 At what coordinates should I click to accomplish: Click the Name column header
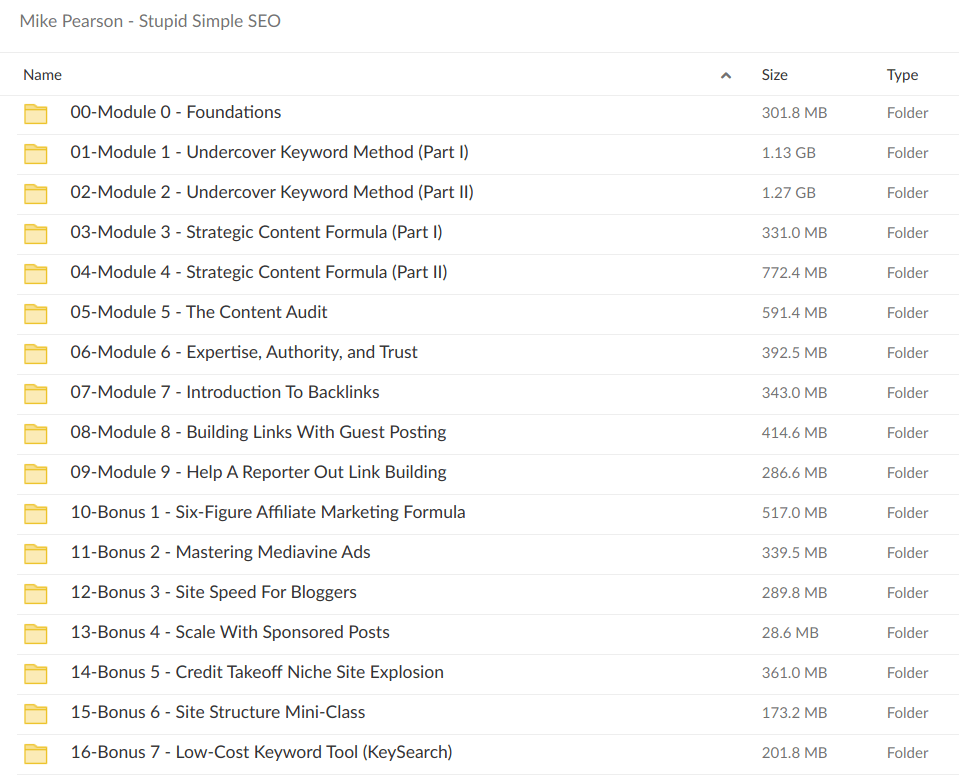tap(42, 74)
